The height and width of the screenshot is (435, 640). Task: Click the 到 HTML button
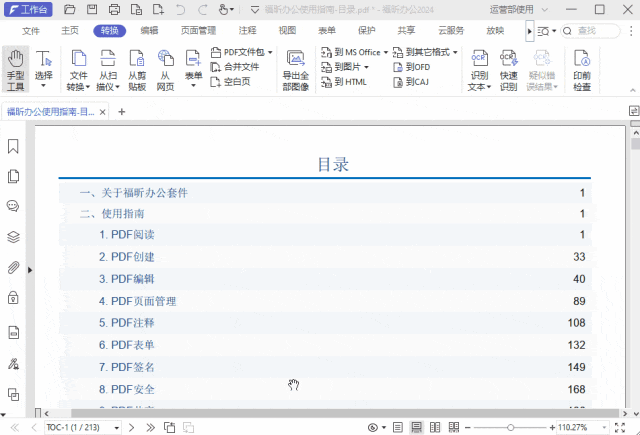click(344, 82)
